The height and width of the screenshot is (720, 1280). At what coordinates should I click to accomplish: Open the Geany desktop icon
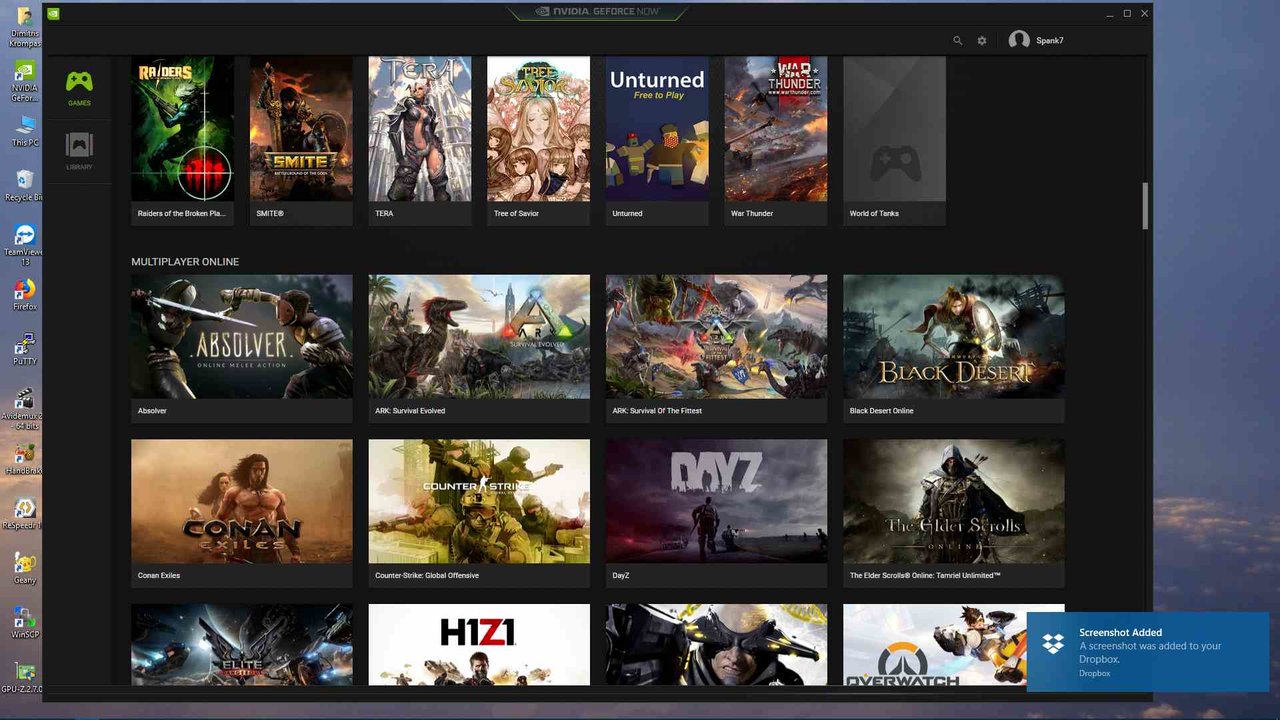(x=24, y=562)
